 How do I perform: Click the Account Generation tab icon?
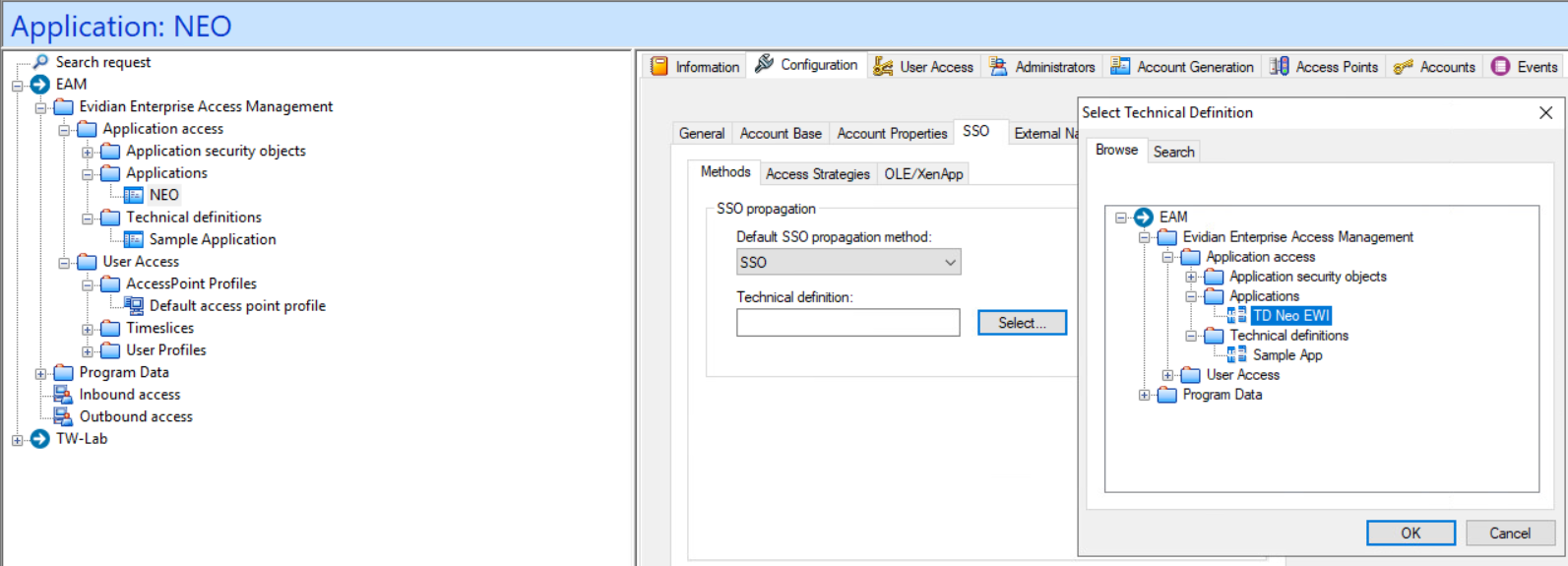pos(1120,66)
